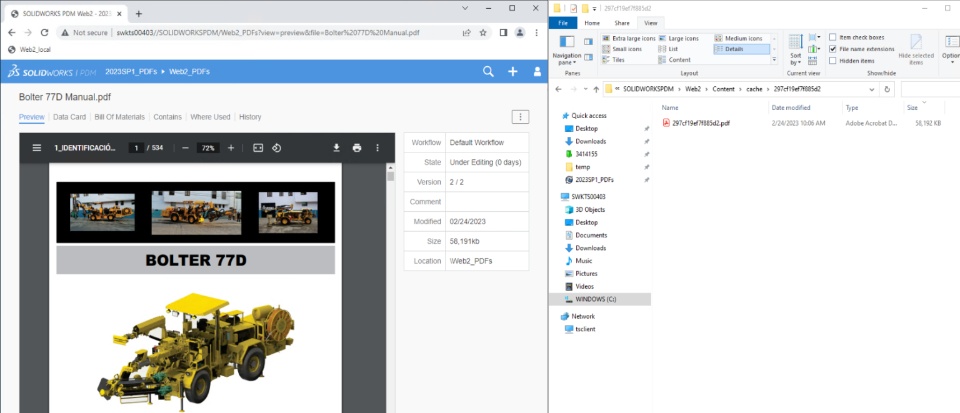Viewport: 960px width, 413px height.
Task: Open the browser profile icon
Action: (520, 32)
